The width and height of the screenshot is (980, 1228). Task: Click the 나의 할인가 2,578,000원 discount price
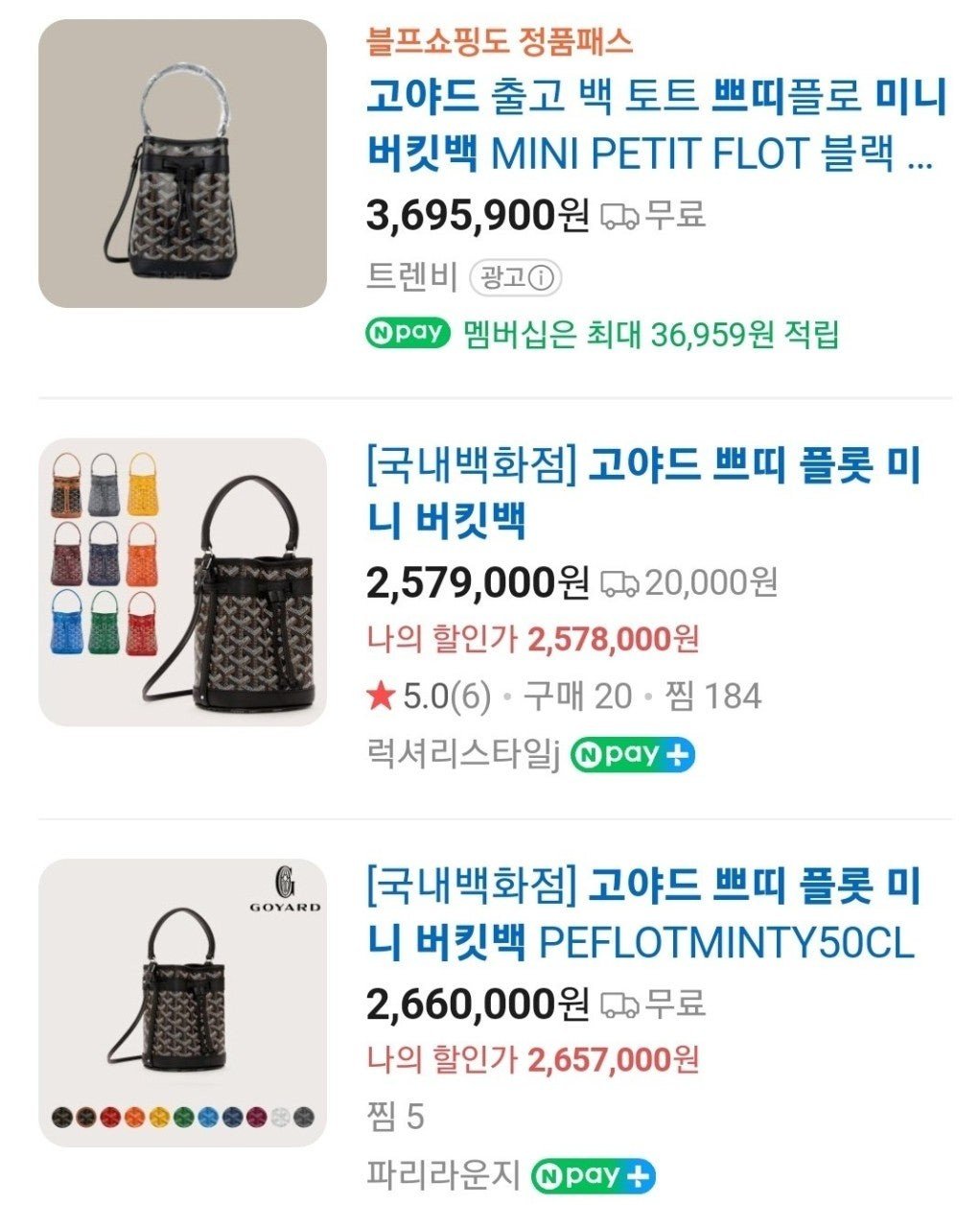(533, 639)
